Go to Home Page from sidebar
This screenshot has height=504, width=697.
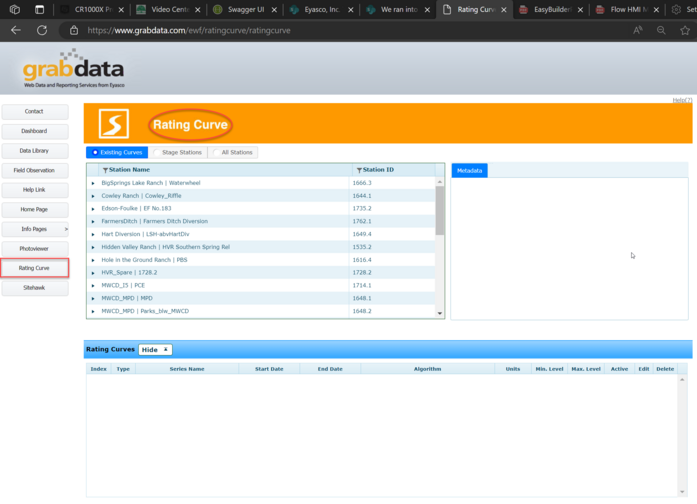tap(35, 209)
